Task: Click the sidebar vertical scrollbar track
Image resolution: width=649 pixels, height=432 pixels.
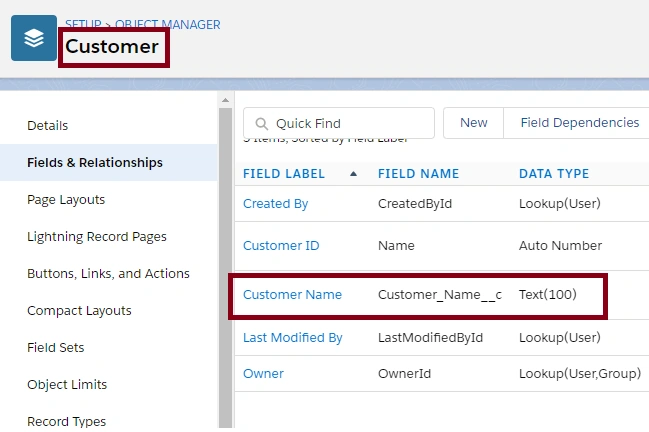Action: point(225,268)
